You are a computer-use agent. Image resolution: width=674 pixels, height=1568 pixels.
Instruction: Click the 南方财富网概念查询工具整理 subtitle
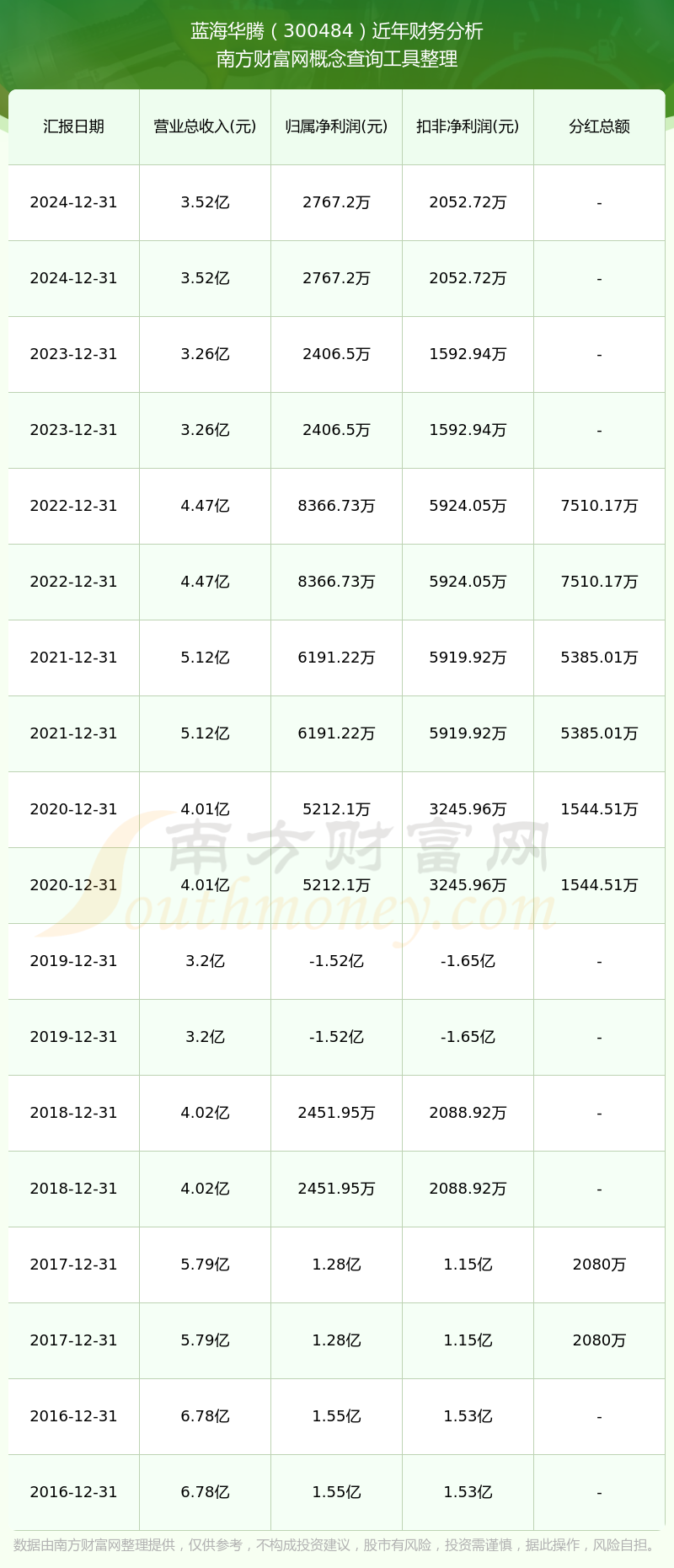coord(337,59)
